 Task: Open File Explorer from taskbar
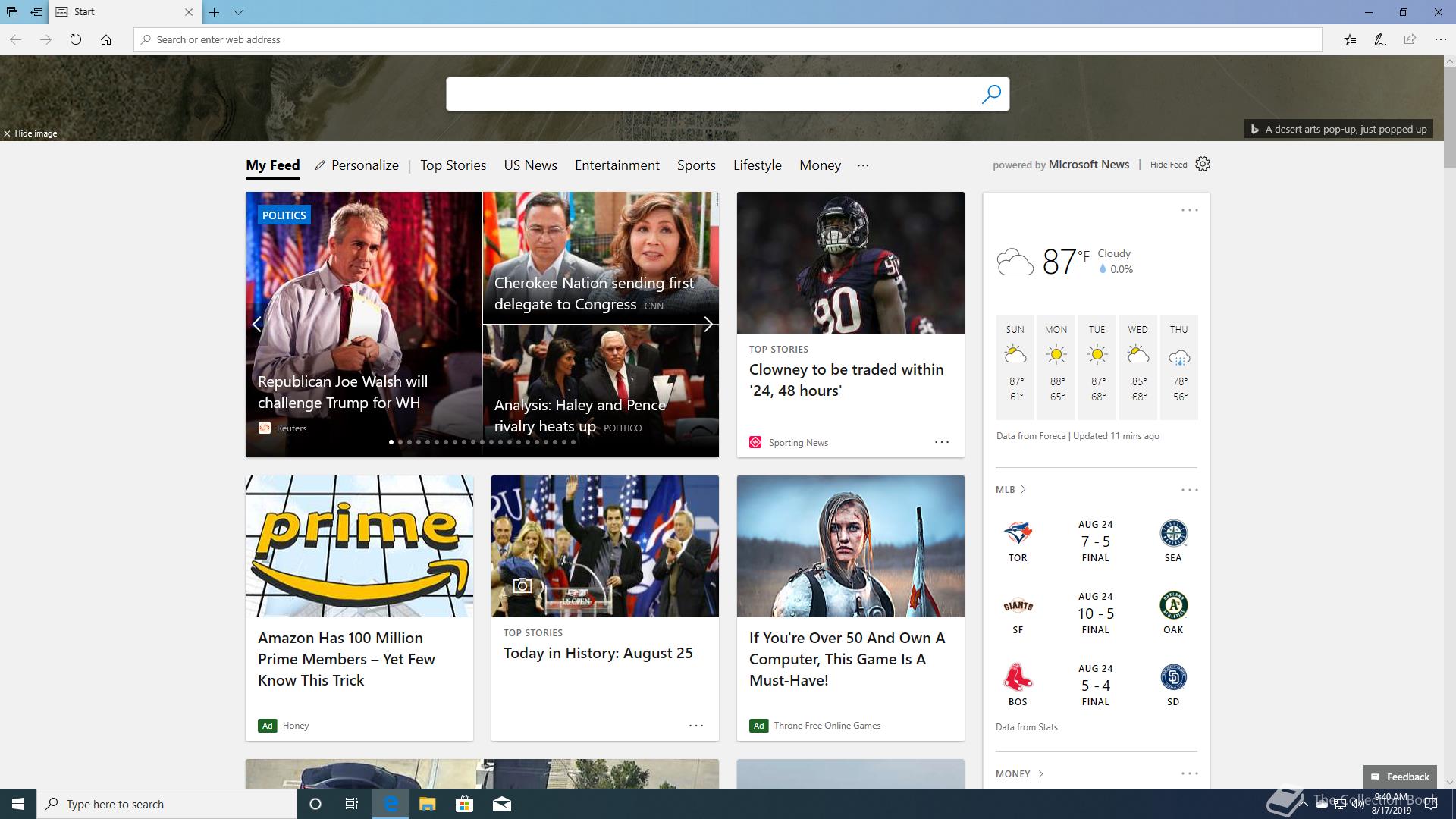coord(427,804)
